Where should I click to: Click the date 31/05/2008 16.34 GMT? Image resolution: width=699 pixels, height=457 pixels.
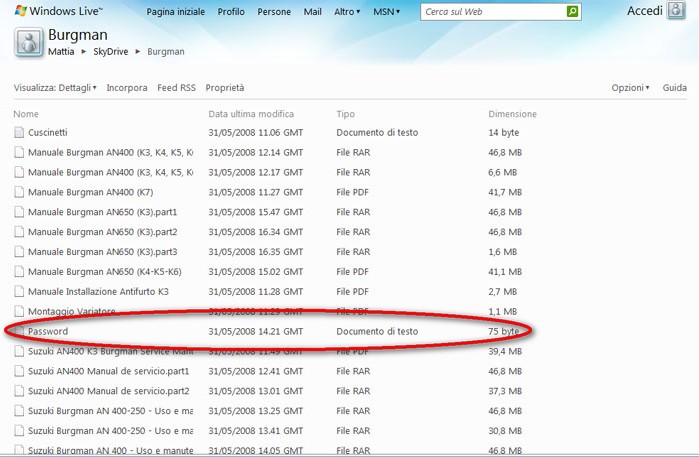[255, 232]
